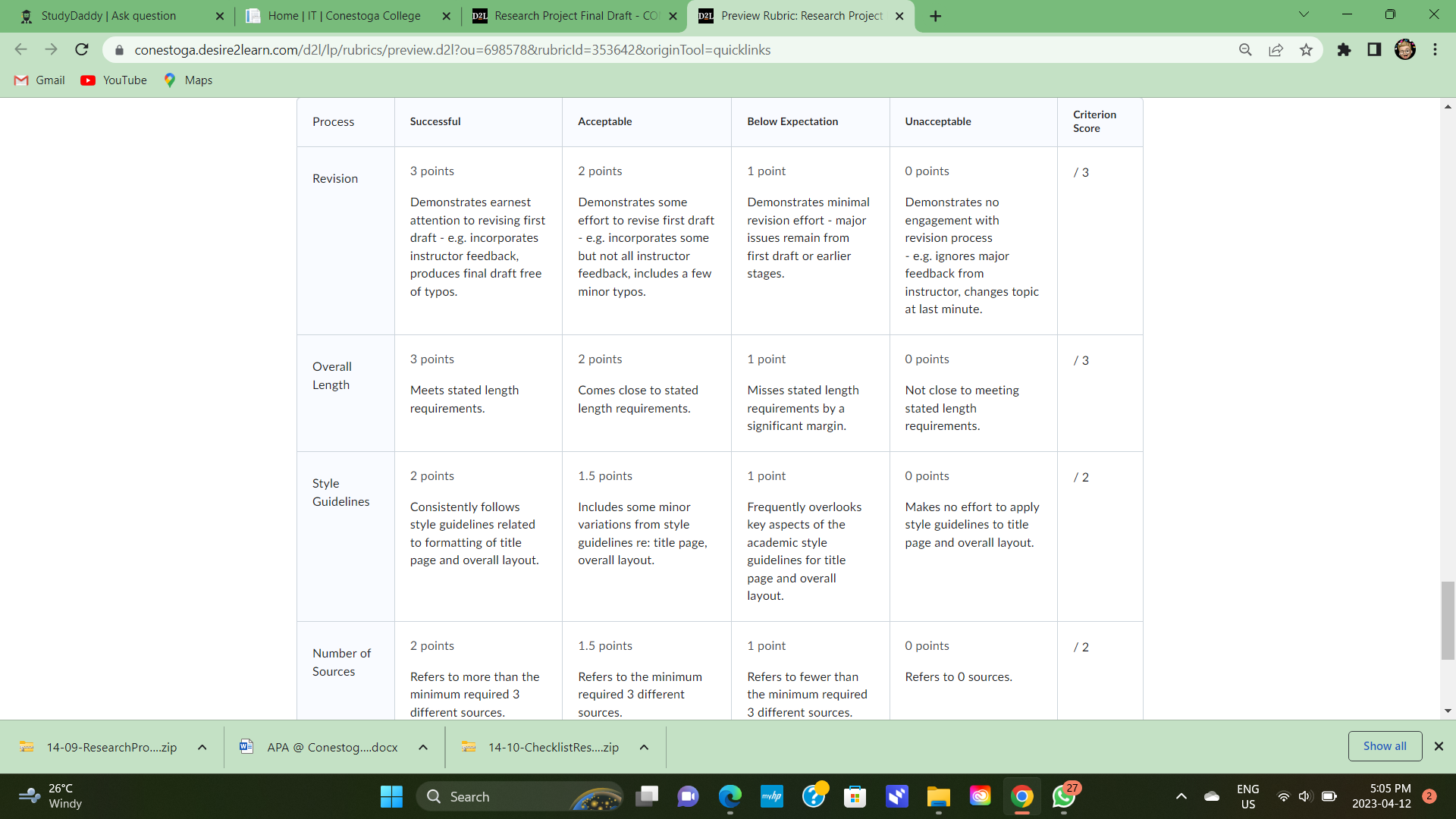Open the YouTube bookmark
The image size is (1456, 819).
point(114,80)
